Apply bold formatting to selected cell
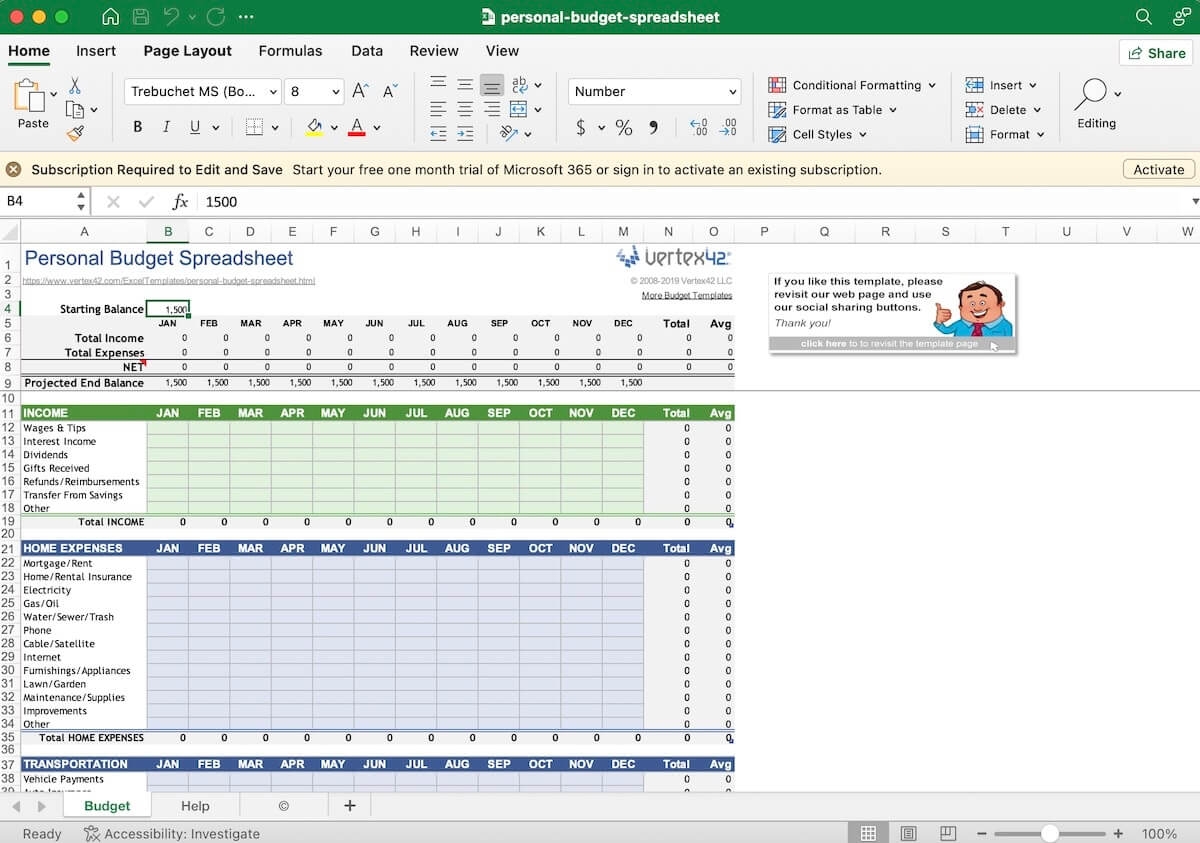 (137, 126)
